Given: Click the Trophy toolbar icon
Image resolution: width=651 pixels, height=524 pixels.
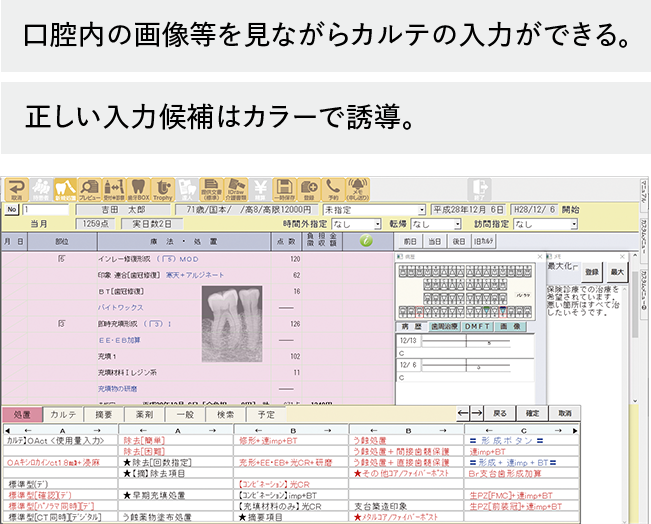Looking at the screenshot, I should pos(162,189).
